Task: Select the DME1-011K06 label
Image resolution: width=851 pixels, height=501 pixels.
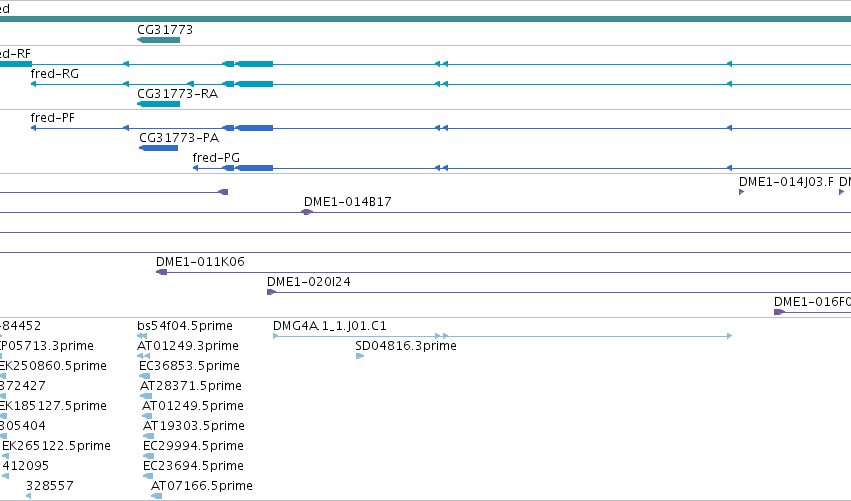Action: click(200, 261)
